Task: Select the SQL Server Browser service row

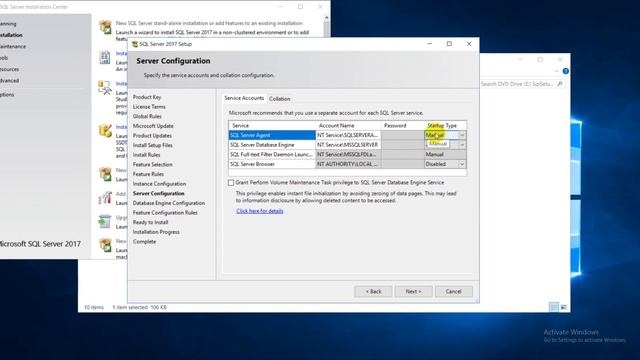Action: pos(272,164)
